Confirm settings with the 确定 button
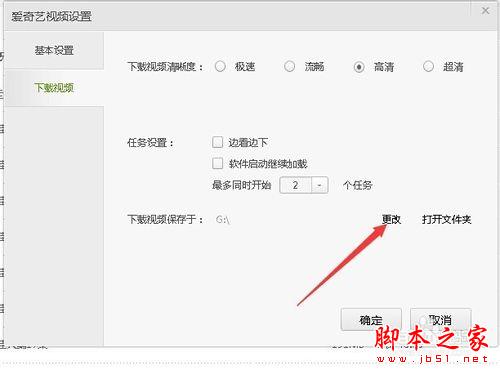The image size is (500, 370). [371, 320]
